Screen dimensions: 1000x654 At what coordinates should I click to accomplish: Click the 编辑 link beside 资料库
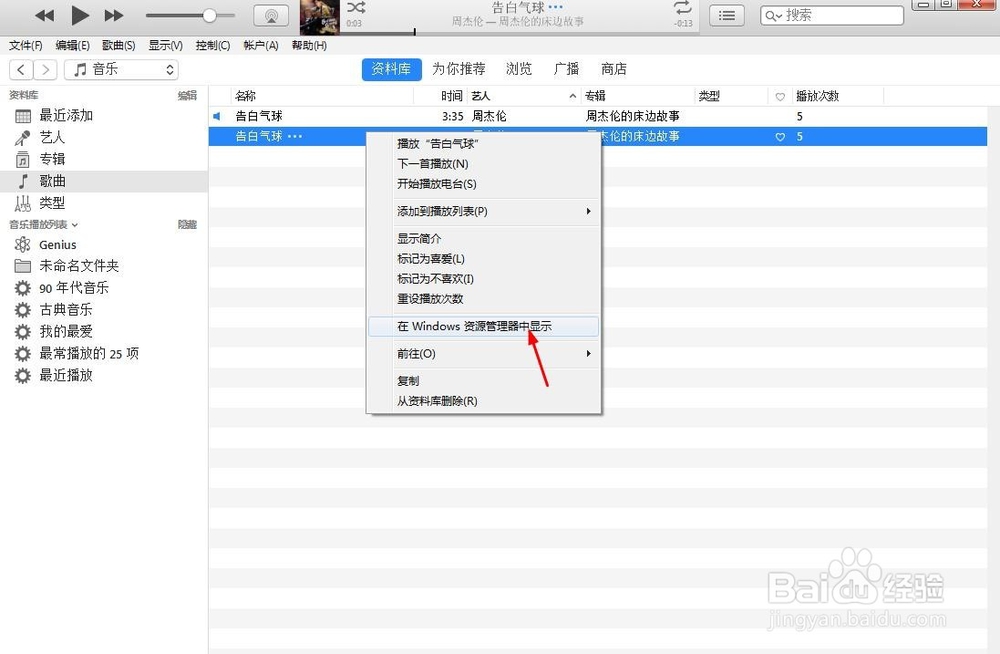[187, 95]
